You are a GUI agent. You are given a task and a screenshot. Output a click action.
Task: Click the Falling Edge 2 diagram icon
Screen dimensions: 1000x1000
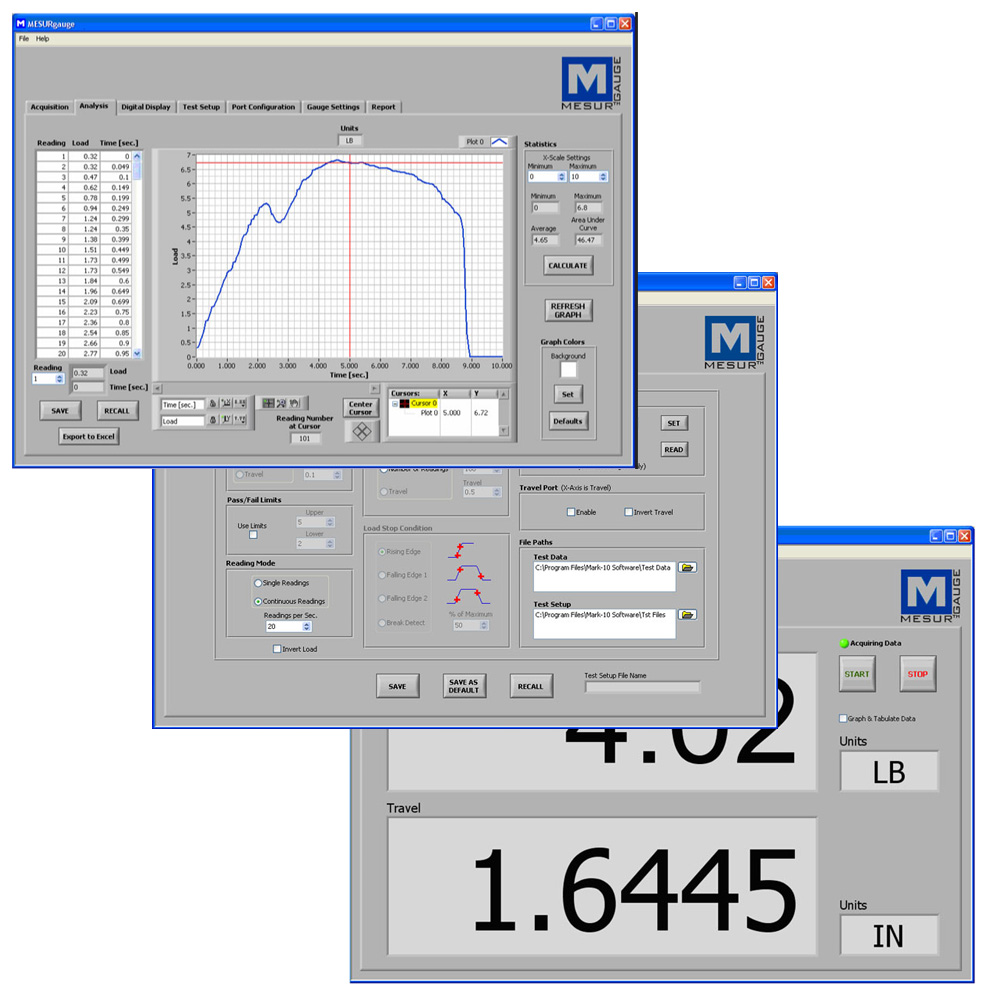tap(469, 597)
